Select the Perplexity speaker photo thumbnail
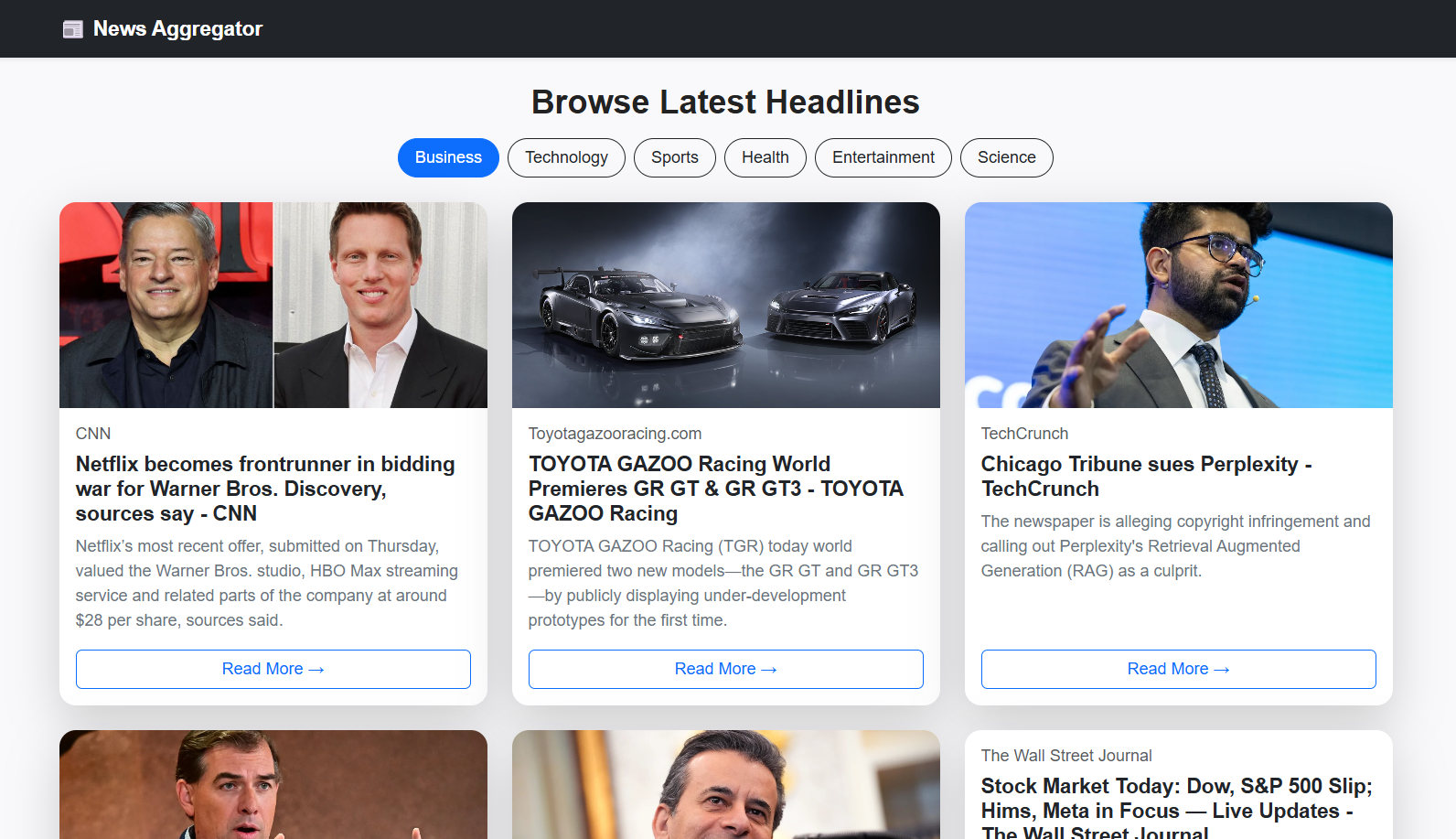Screen dimensions: 1456x839 tap(1178, 305)
